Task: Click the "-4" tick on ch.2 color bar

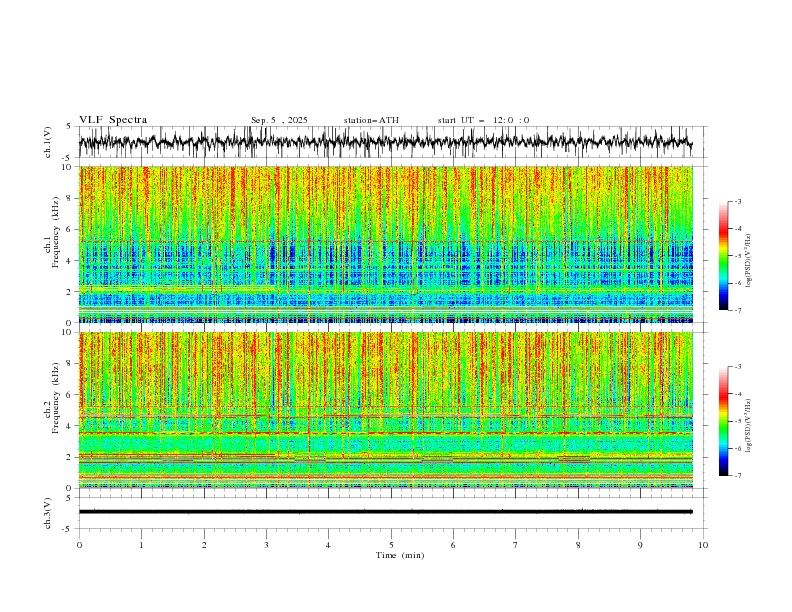Action: (738, 394)
